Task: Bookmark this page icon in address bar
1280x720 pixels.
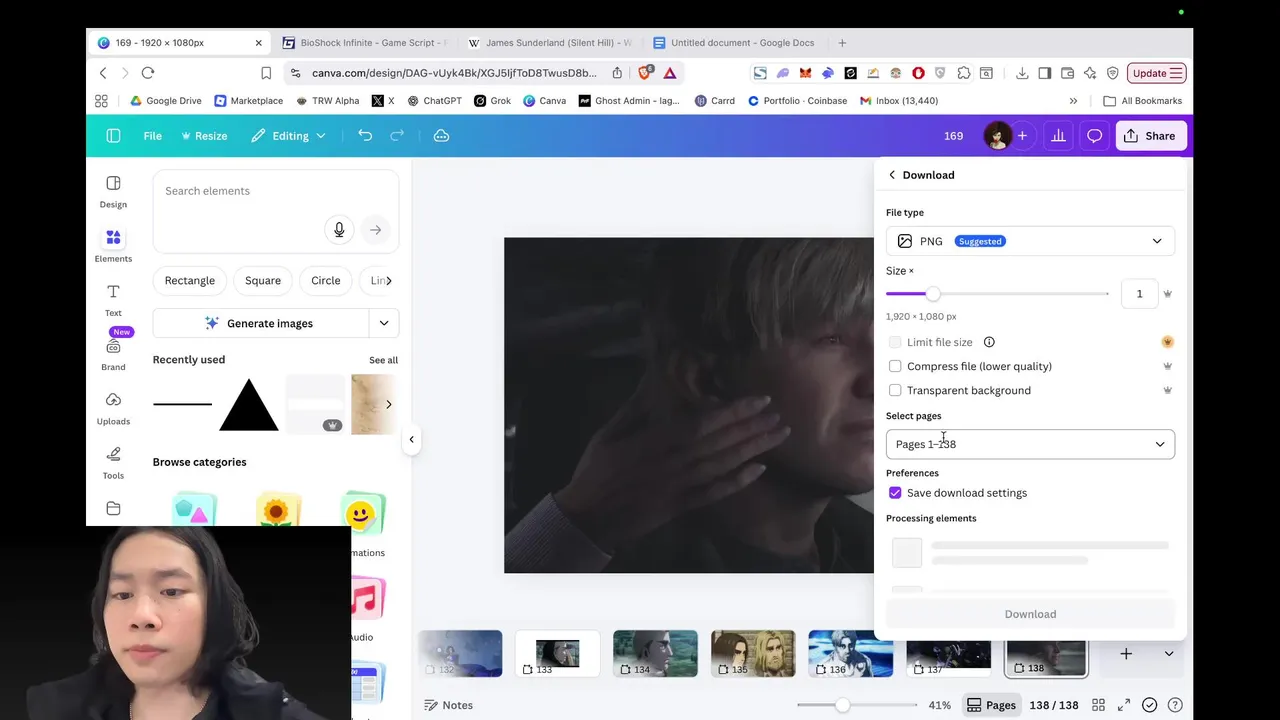Action: pos(266,73)
